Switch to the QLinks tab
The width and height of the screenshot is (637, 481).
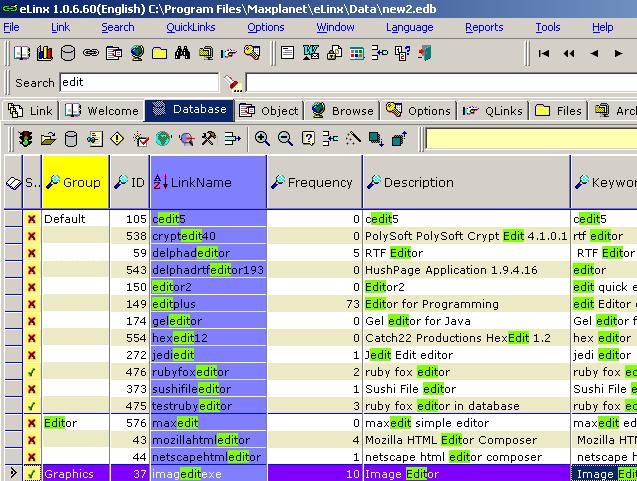click(x=493, y=111)
